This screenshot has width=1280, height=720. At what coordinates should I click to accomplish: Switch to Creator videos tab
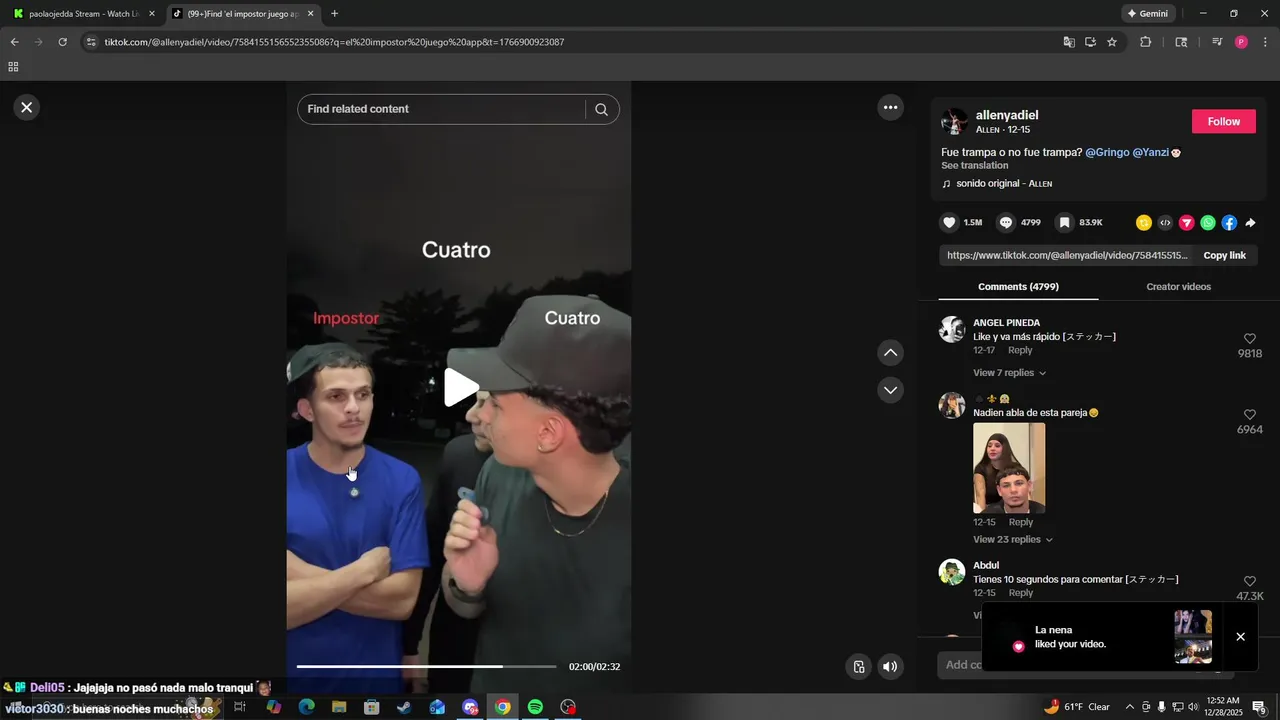point(1178,287)
